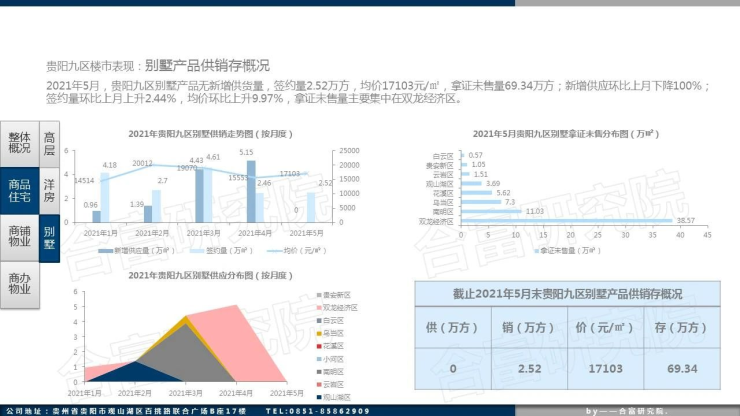740x416 pixels.
Task: Select the 商品住宅 navigation tab
Action: coord(19,190)
